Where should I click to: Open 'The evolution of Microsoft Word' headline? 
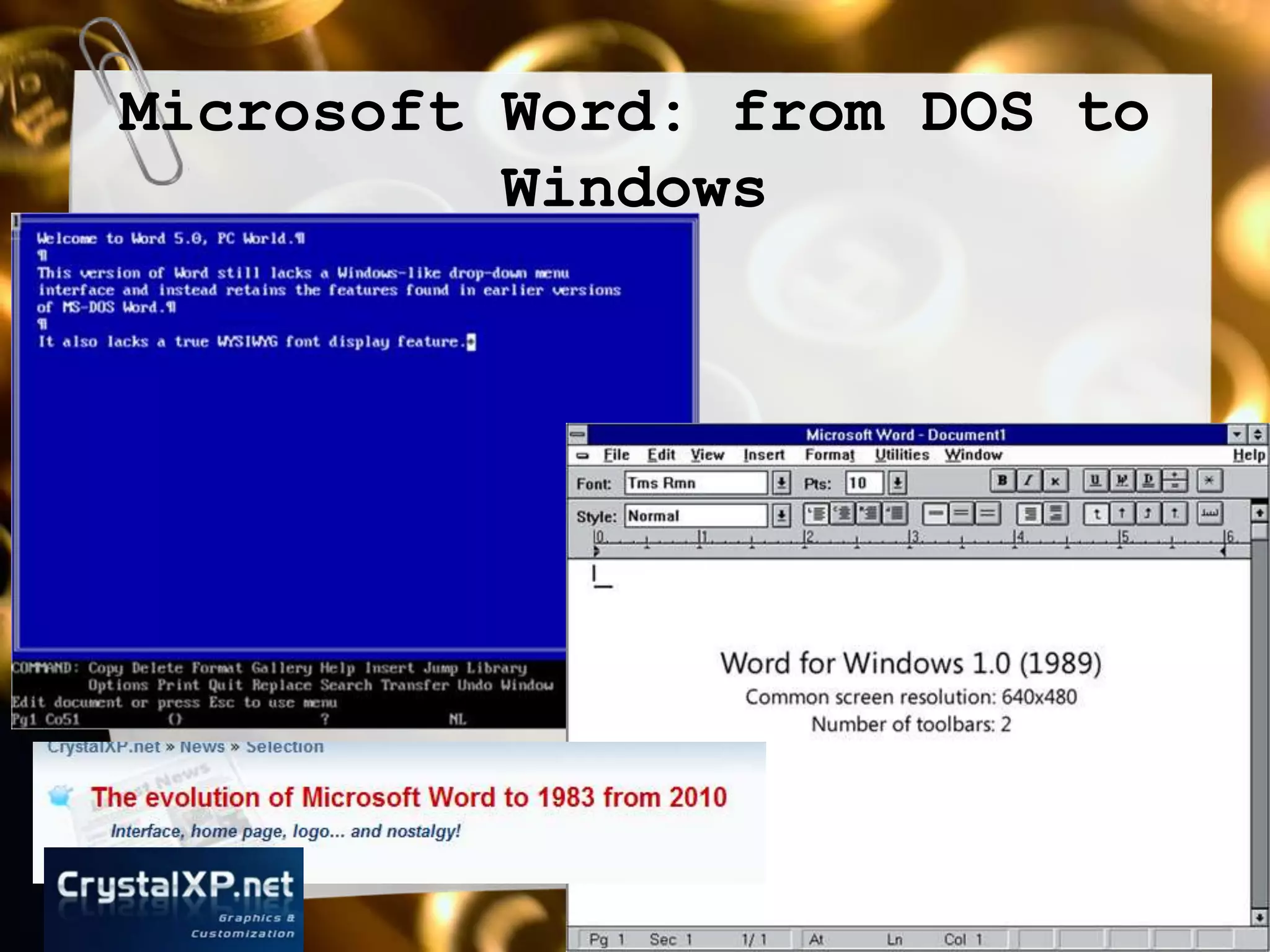coord(409,797)
